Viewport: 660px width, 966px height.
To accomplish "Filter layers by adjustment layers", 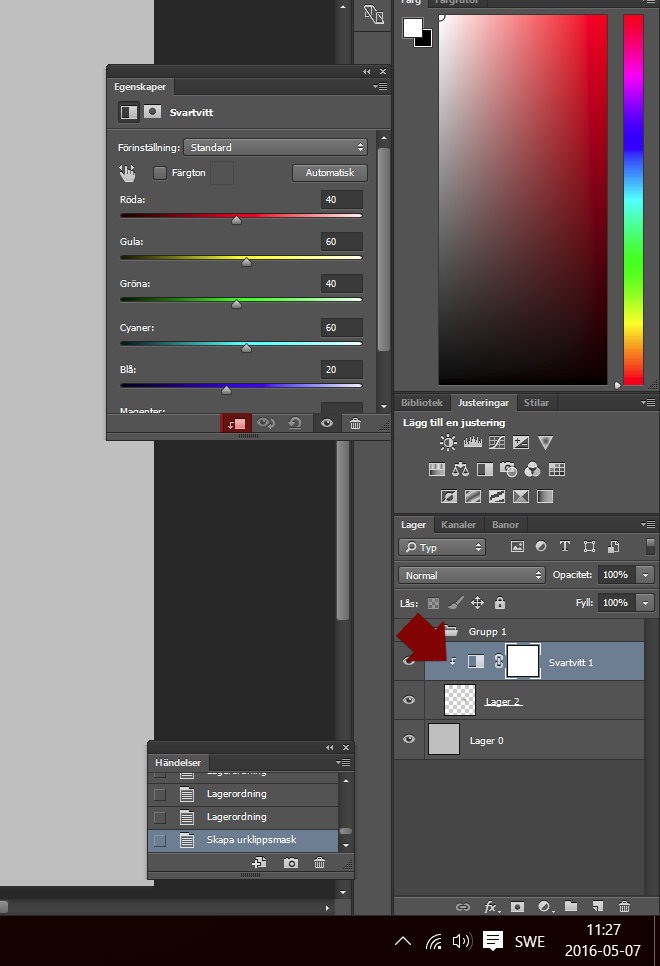I will 541,546.
